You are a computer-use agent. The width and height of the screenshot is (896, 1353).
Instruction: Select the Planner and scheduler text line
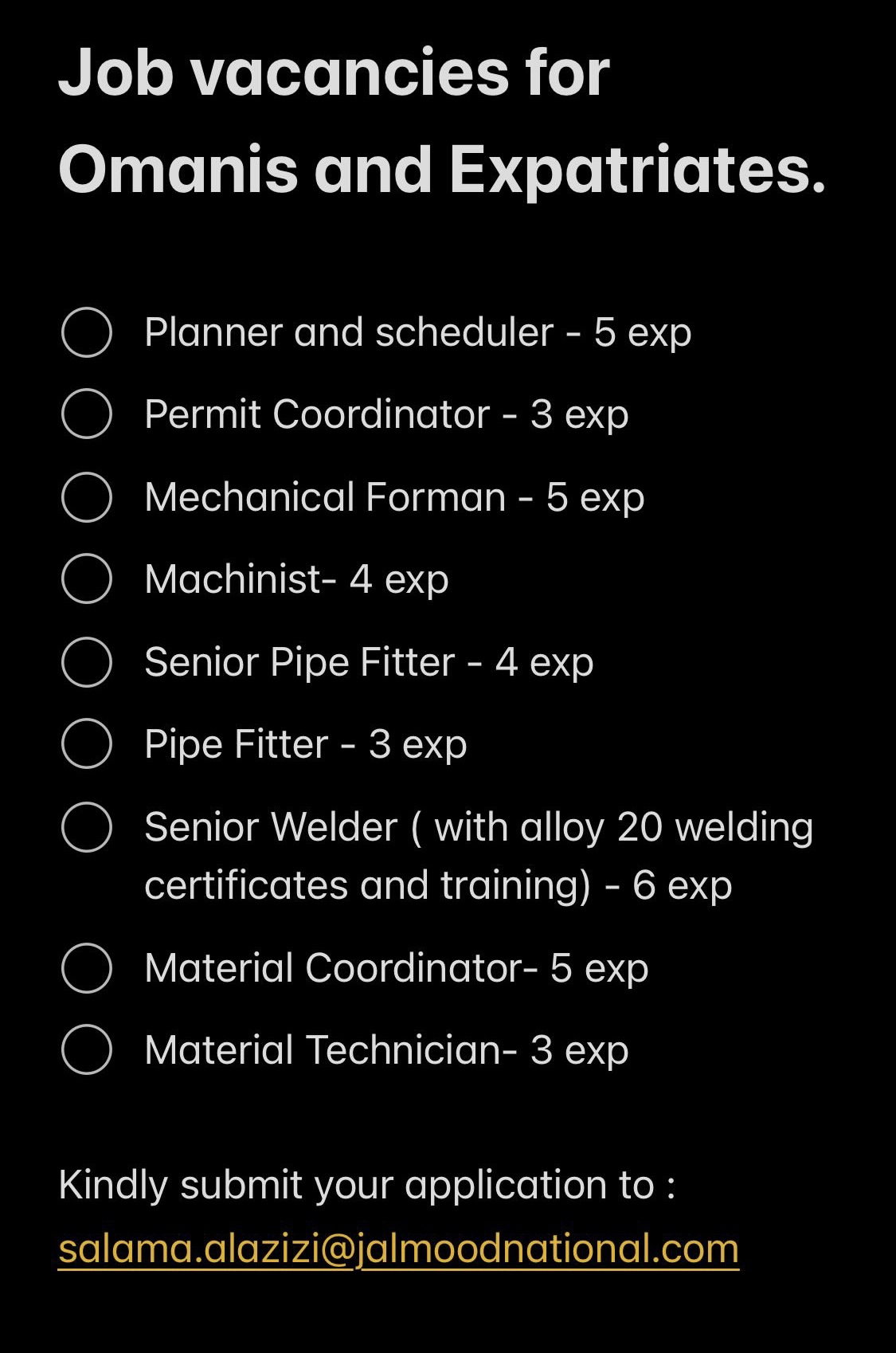(x=418, y=333)
